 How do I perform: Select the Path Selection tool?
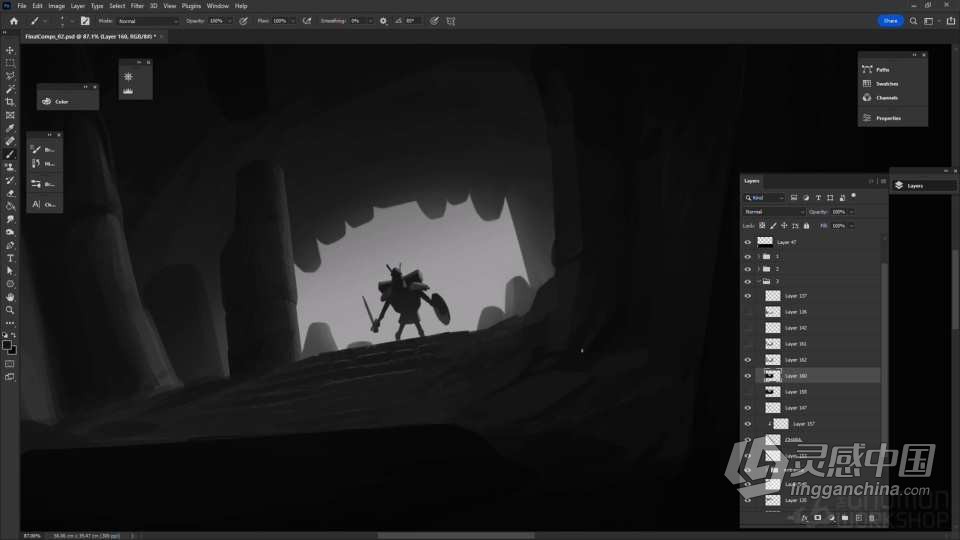10,271
